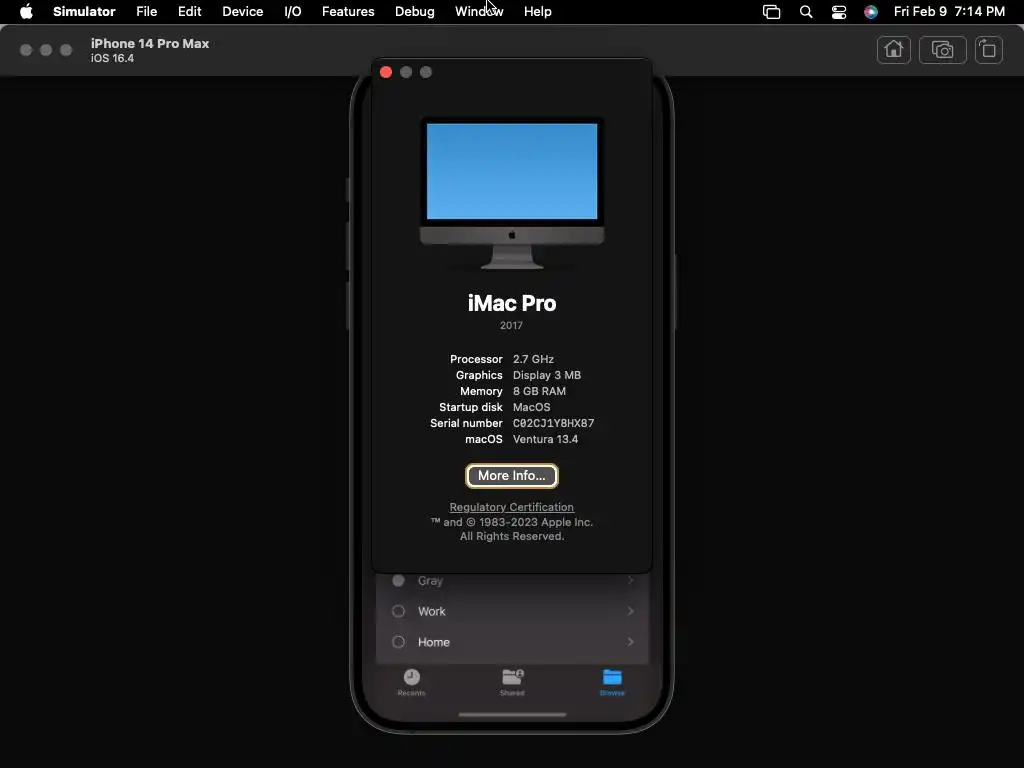This screenshot has width=1024, height=768.
Task: Click the 2.7 GHz processor value
Action: (x=533, y=359)
